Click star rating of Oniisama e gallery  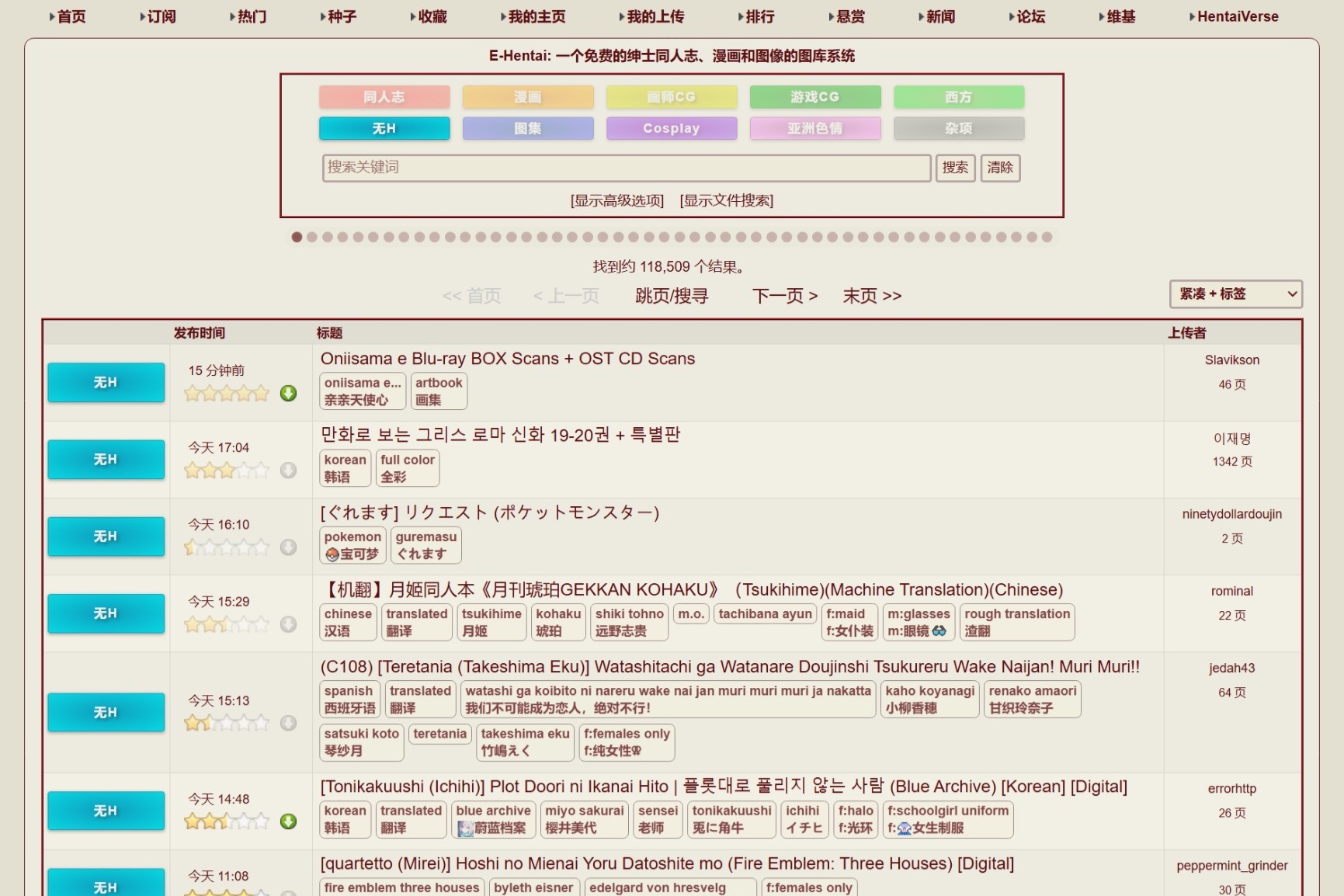coord(227,394)
